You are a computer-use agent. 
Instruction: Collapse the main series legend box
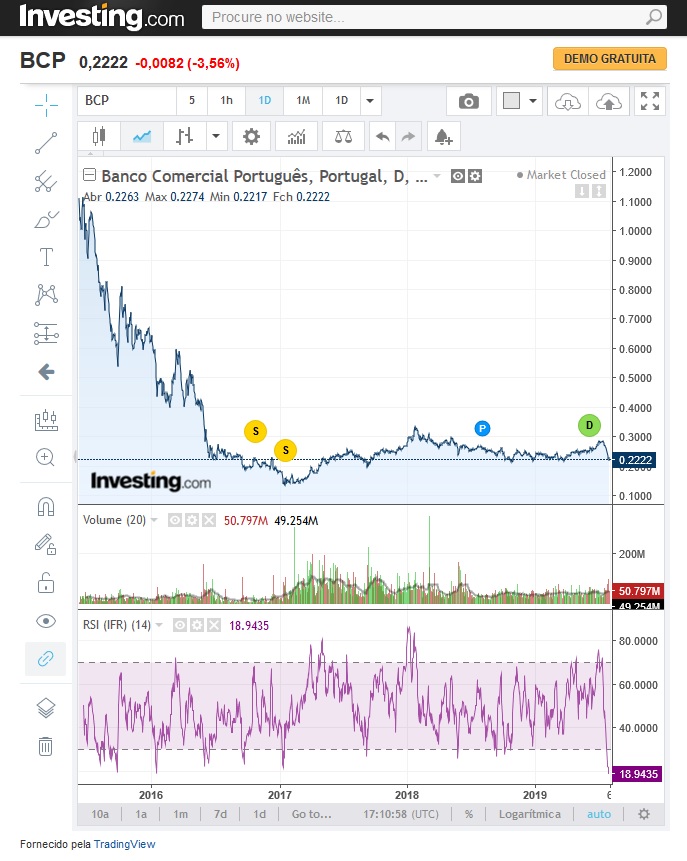pos(89,175)
